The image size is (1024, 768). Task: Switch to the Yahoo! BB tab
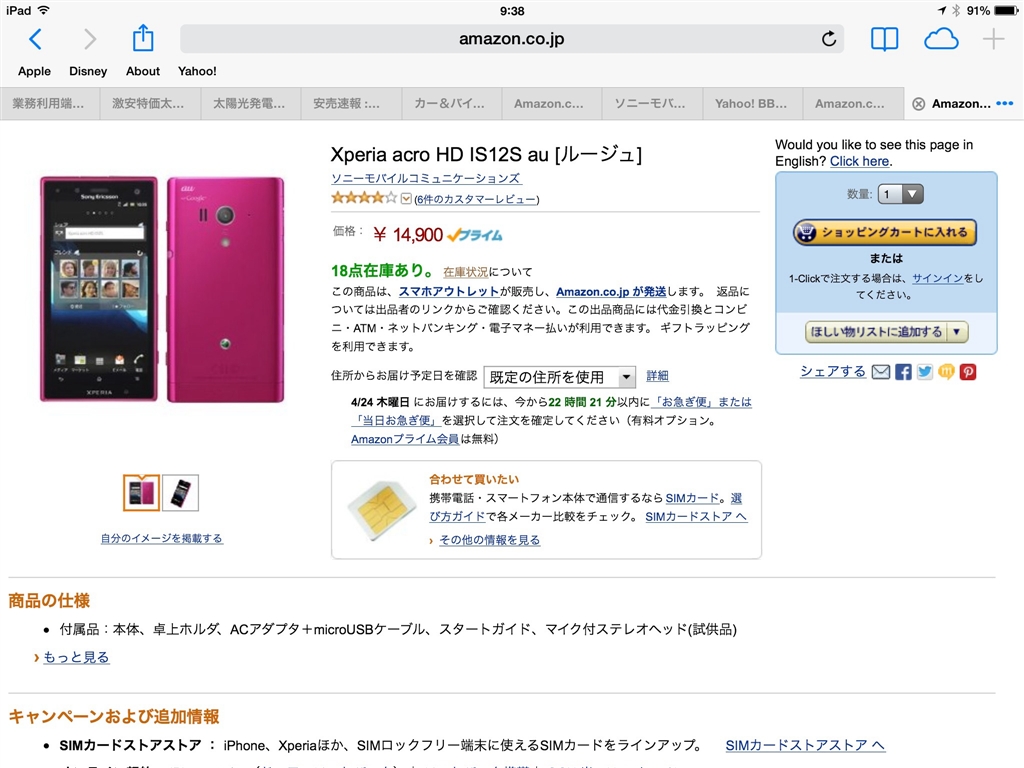pos(750,104)
